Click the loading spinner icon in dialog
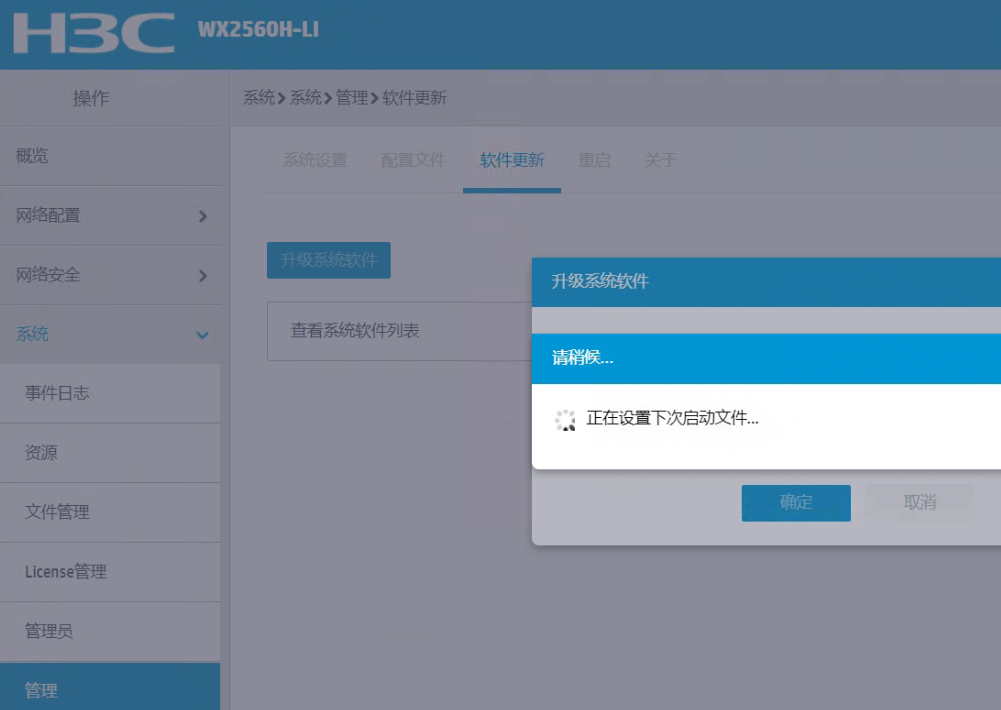 click(x=565, y=420)
